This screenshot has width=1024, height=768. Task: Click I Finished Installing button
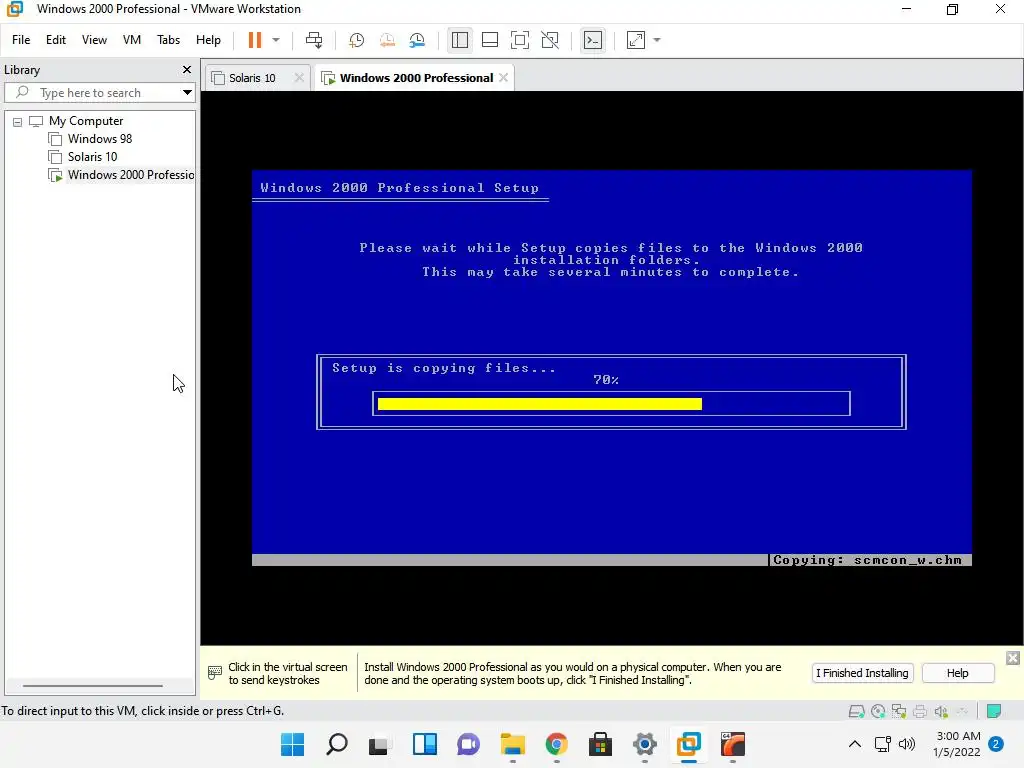click(862, 673)
